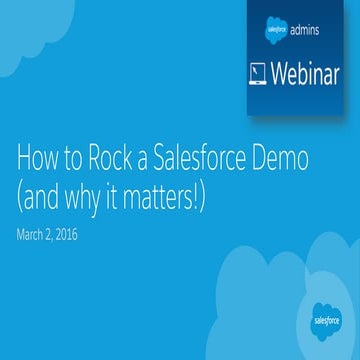Click the date 'March 2, 2016'
Screen dimensions: 360x360
coord(47,235)
